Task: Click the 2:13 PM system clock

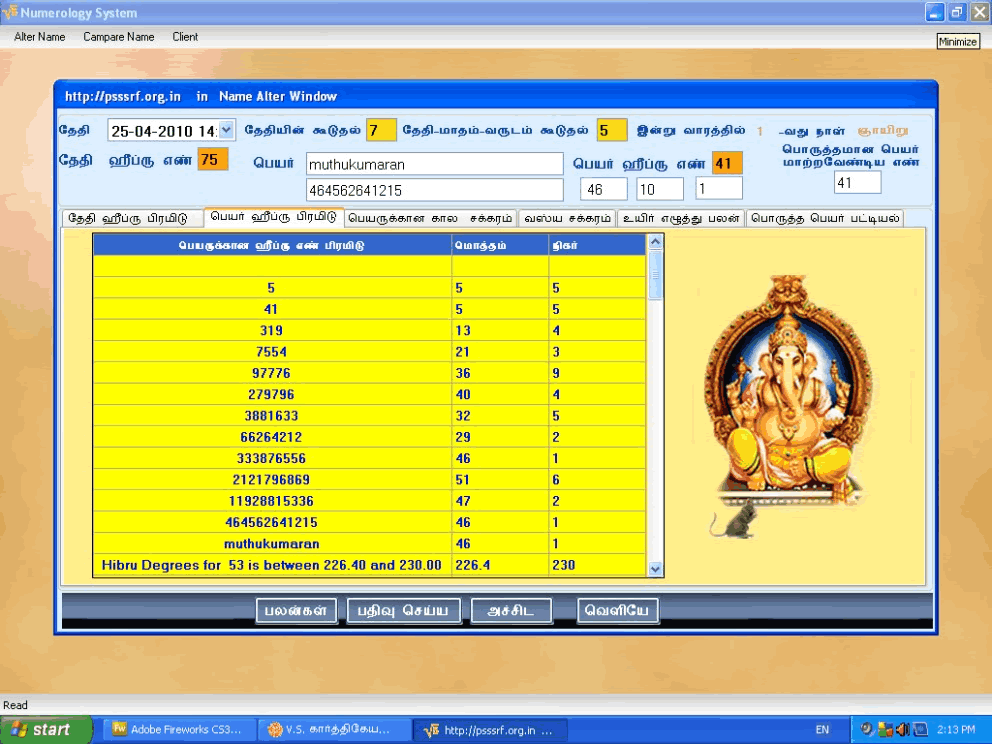Action: [x=955, y=729]
